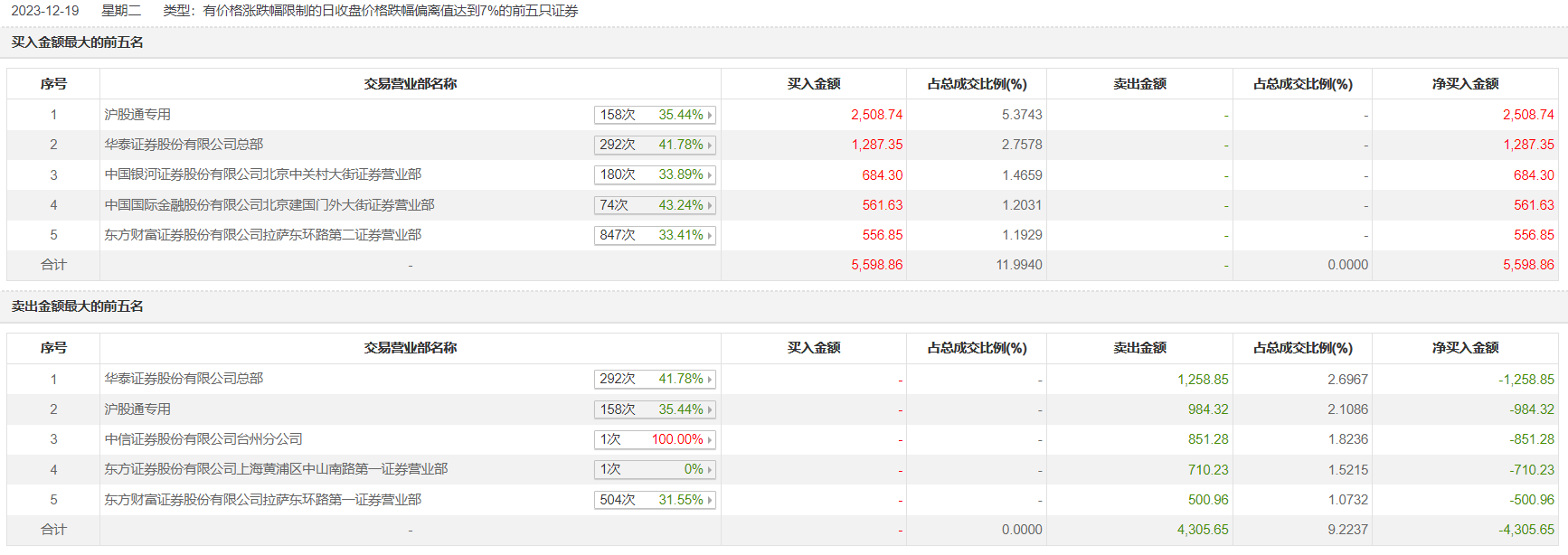1568x555 pixels.
Task: Open 中国银河证券北京中关村大街证券营业部 link
Action: coord(262,174)
